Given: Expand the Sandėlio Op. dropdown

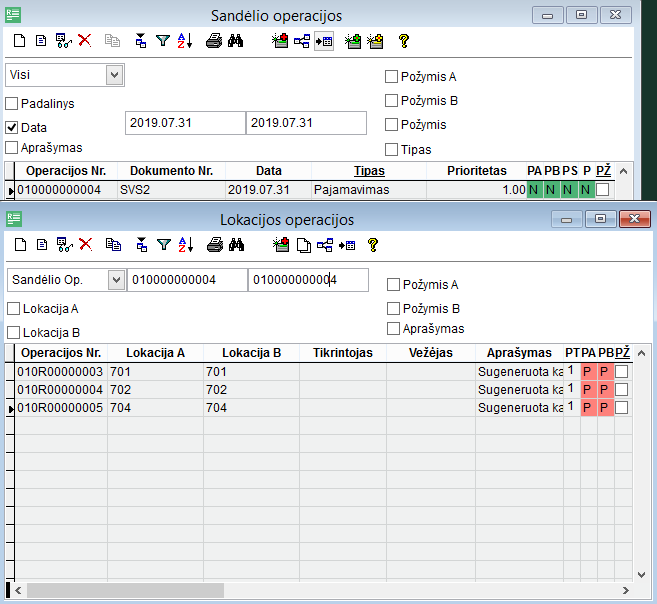Looking at the screenshot, I should 115,280.
